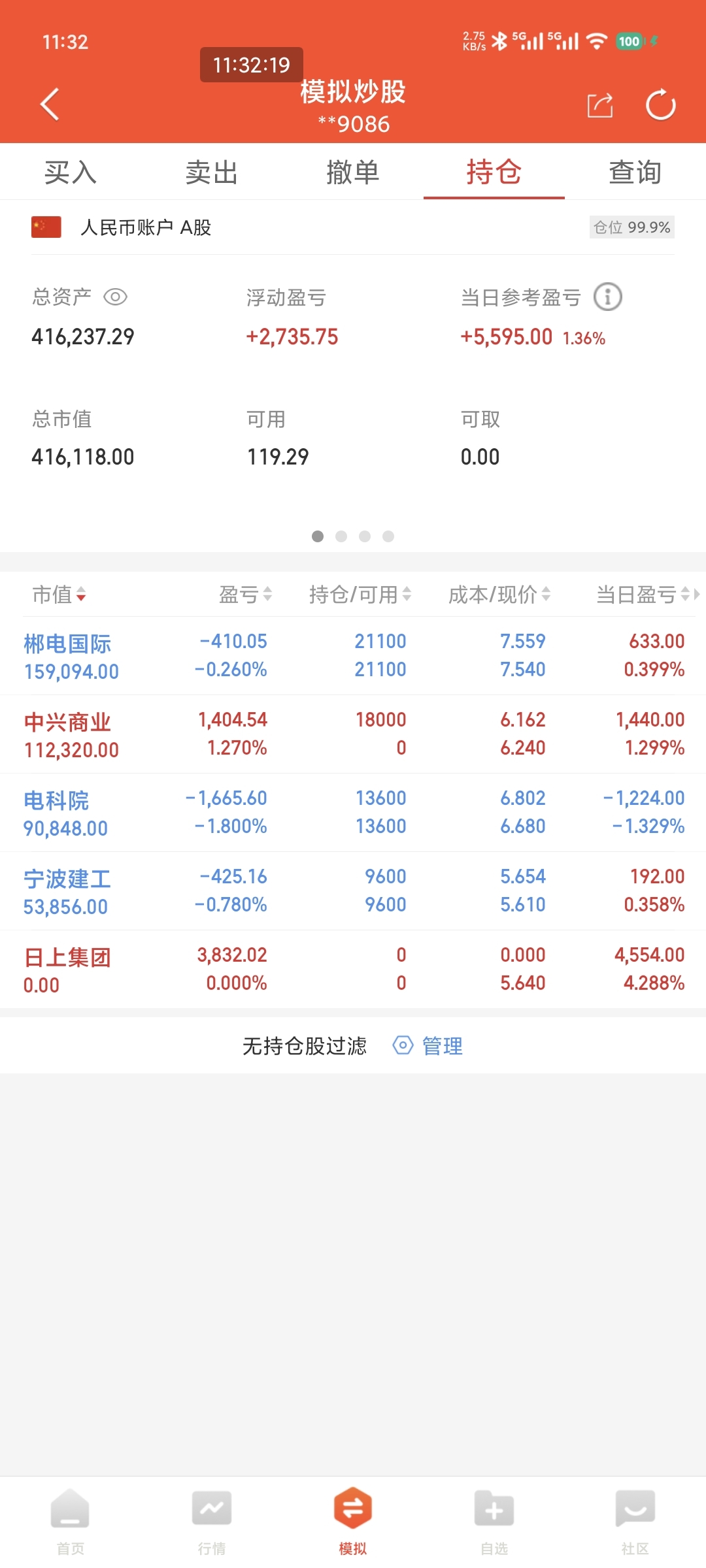Viewport: 706px width, 1568px height.
Task: Open 中兴商业 holding row
Action: click(x=353, y=734)
